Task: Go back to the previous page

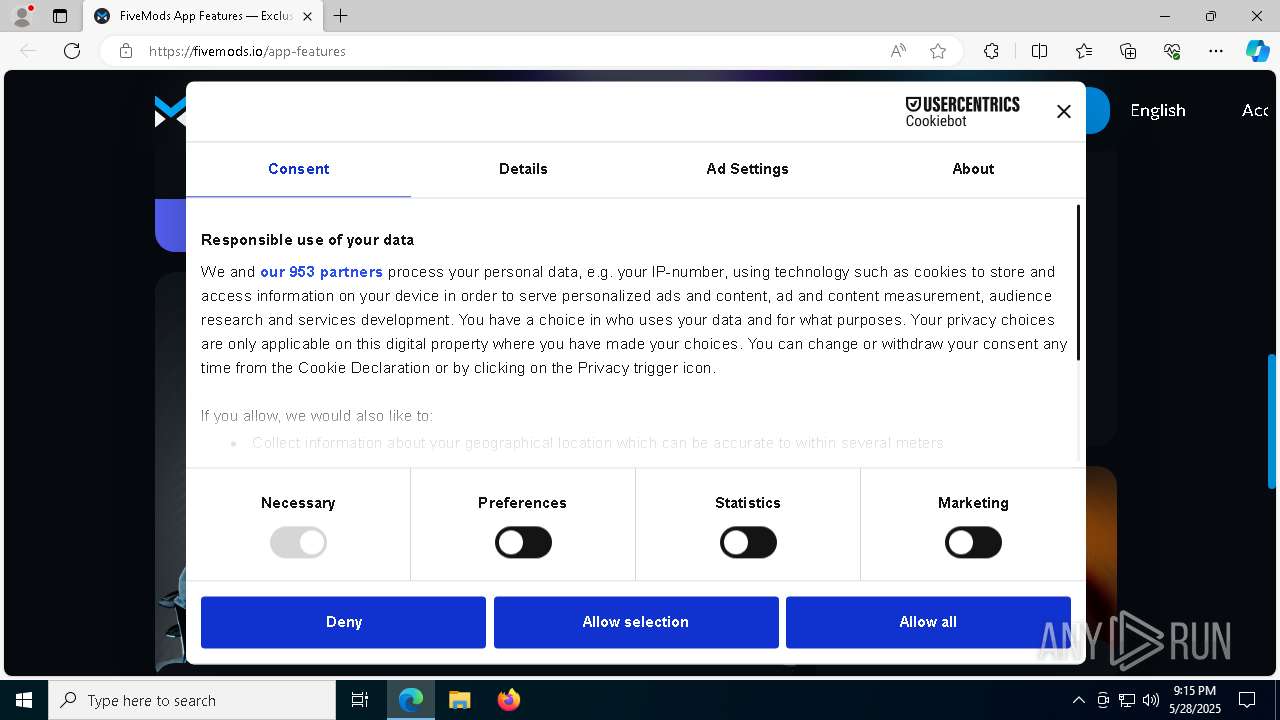Action: tap(28, 51)
